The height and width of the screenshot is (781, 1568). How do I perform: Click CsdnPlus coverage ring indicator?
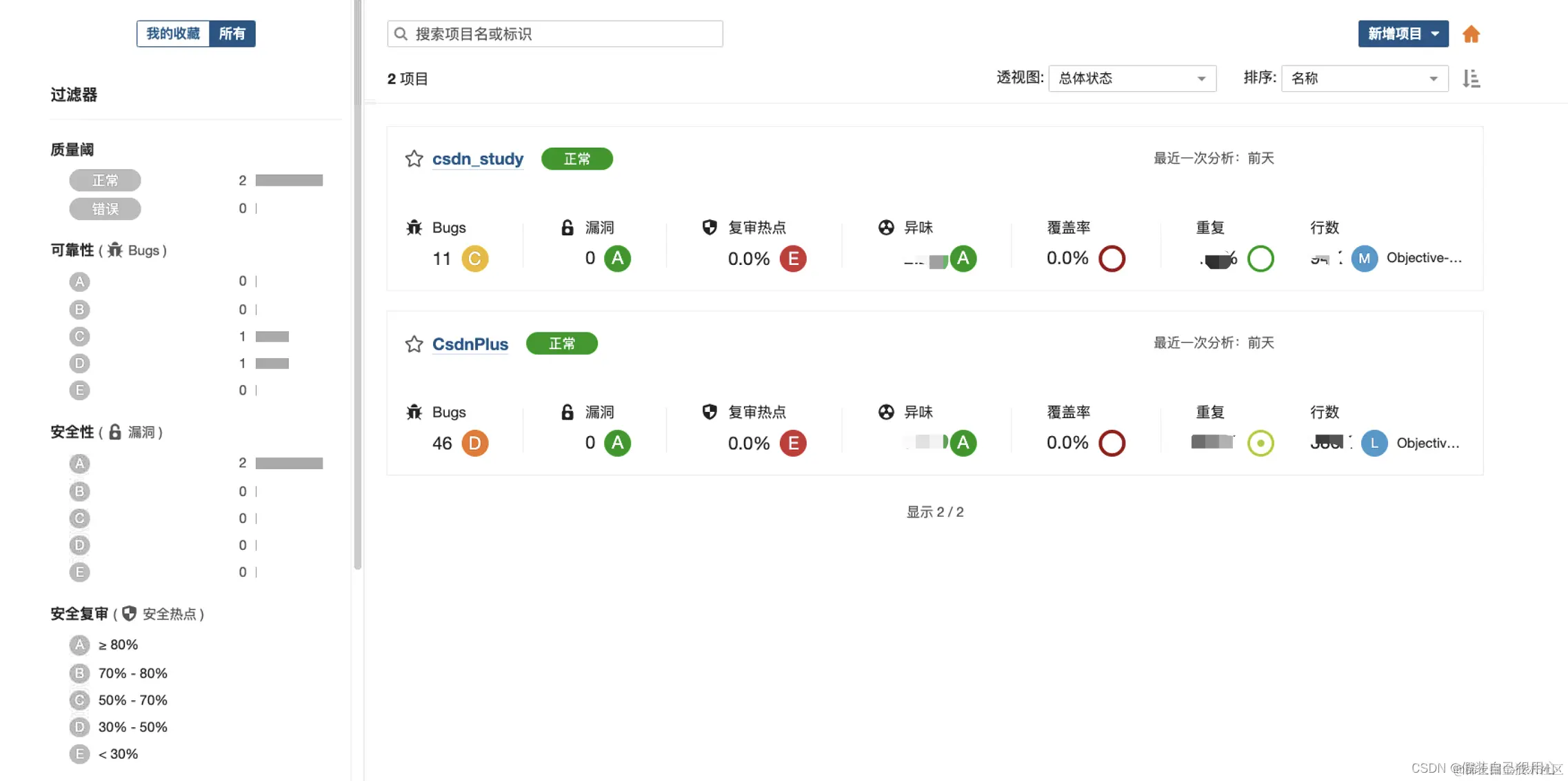[1112, 443]
